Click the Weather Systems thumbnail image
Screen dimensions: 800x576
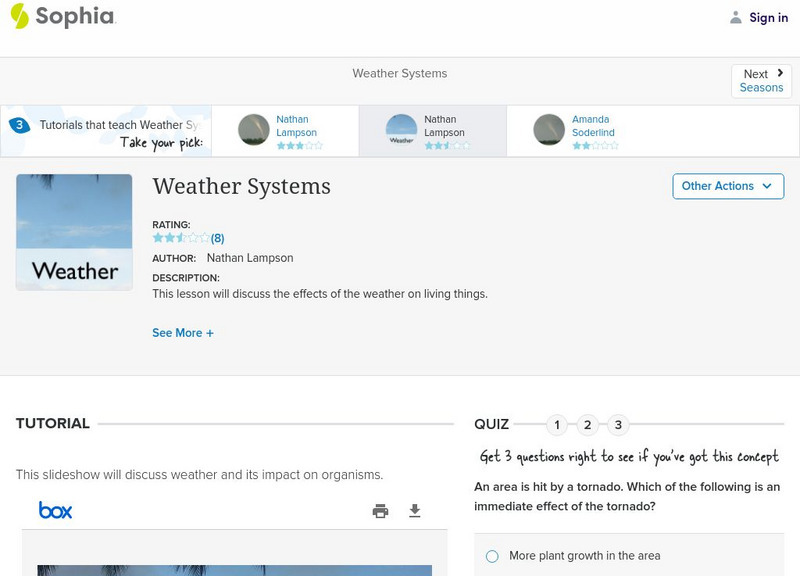[x=73, y=231]
